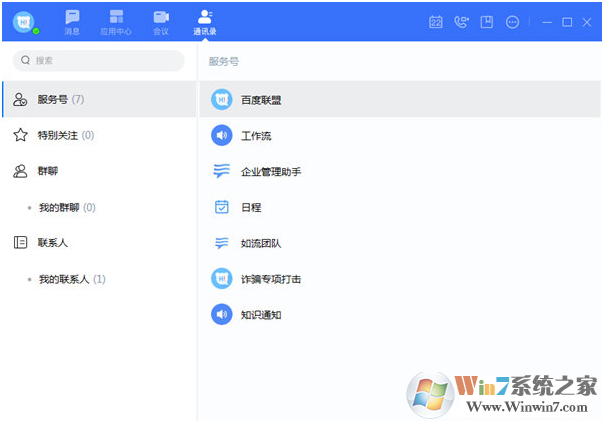Open the bookmark notes icon
604x421 pixels.
487,22
